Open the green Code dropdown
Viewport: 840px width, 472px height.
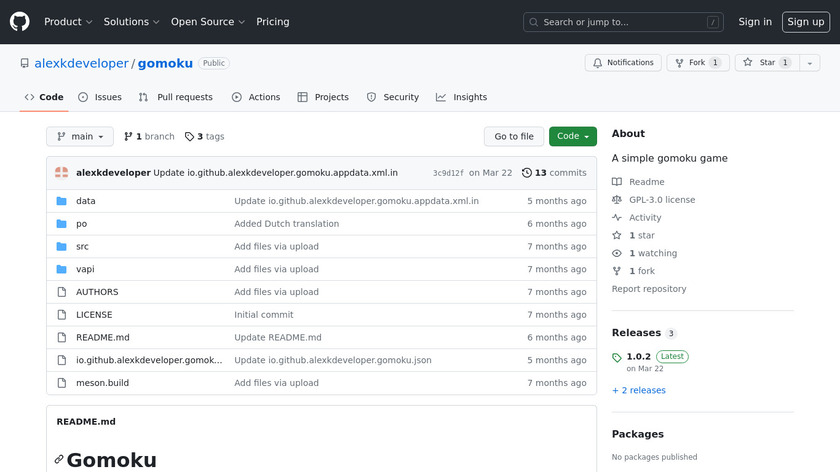pos(572,137)
